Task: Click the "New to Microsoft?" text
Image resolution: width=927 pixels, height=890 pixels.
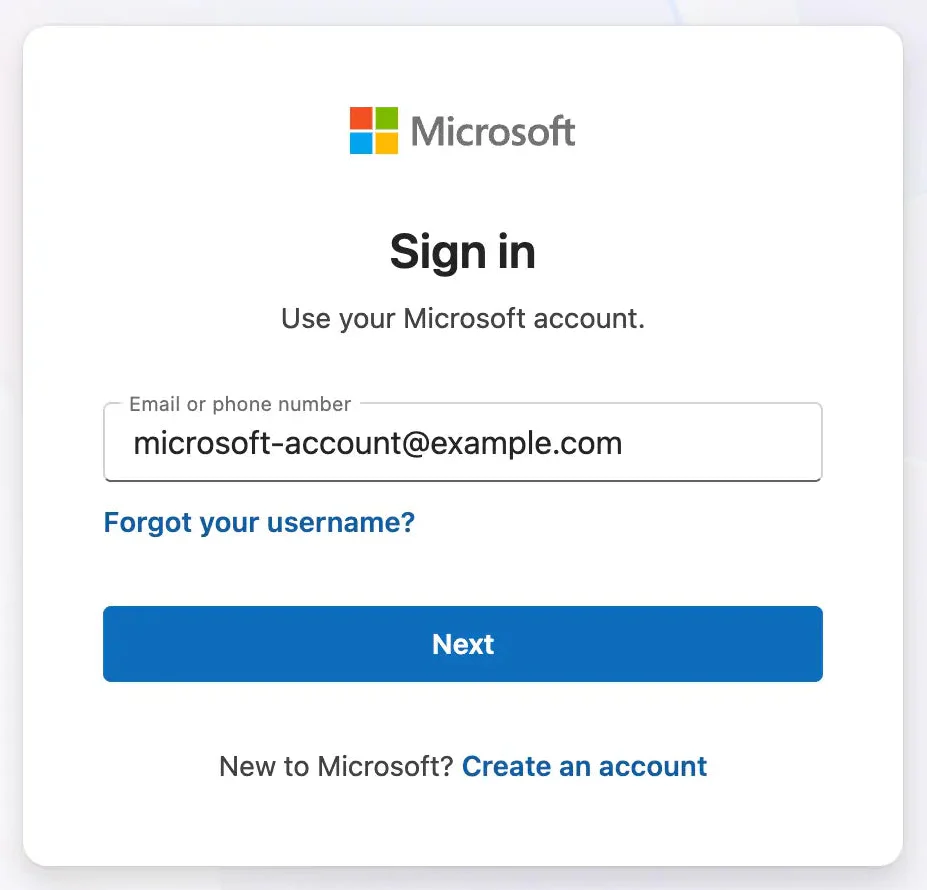Action: [x=336, y=766]
